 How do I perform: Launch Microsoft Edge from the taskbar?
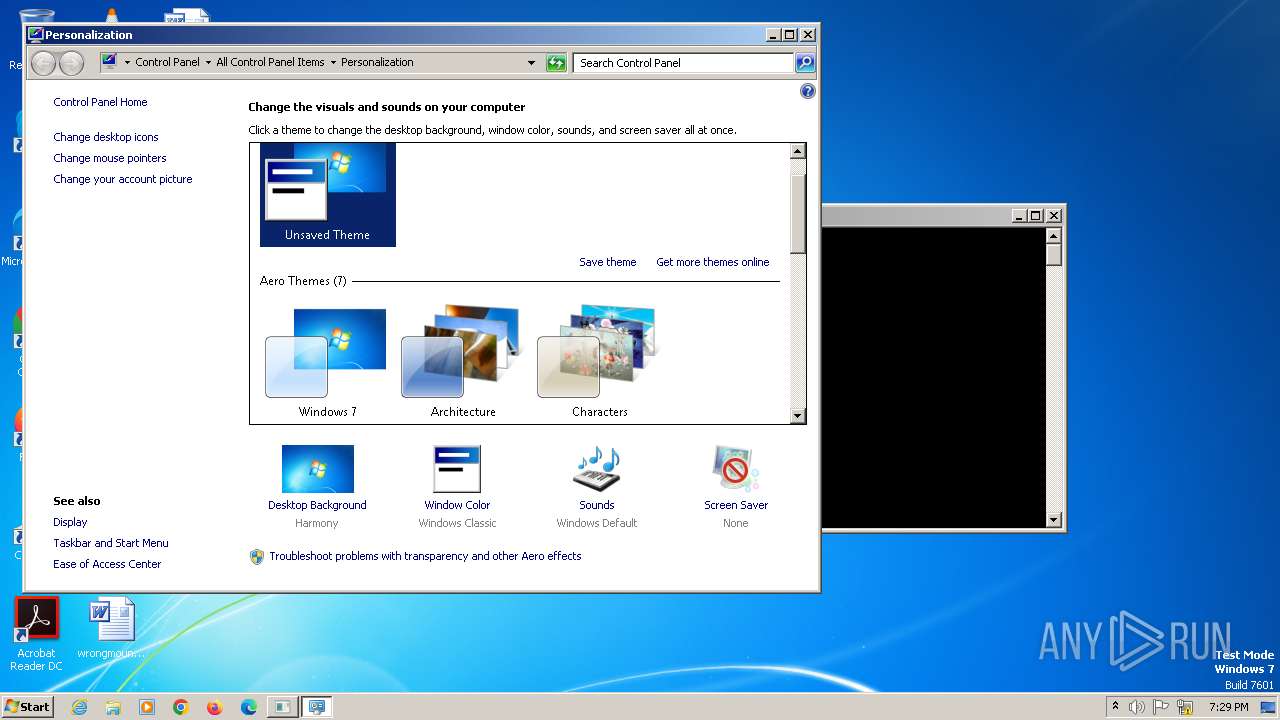(249, 707)
